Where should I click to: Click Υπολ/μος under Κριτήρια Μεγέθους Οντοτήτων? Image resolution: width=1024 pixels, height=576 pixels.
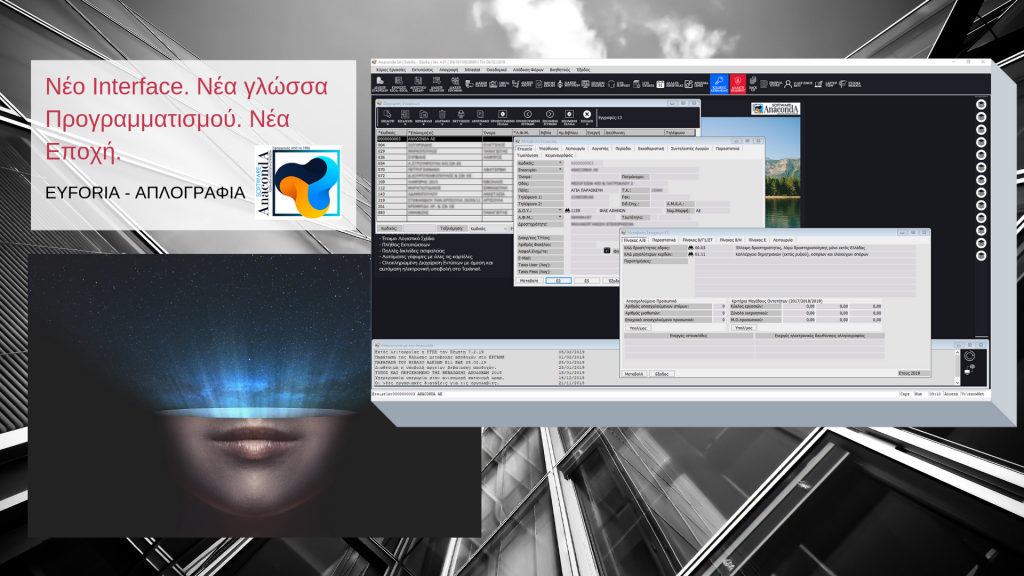(744, 328)
